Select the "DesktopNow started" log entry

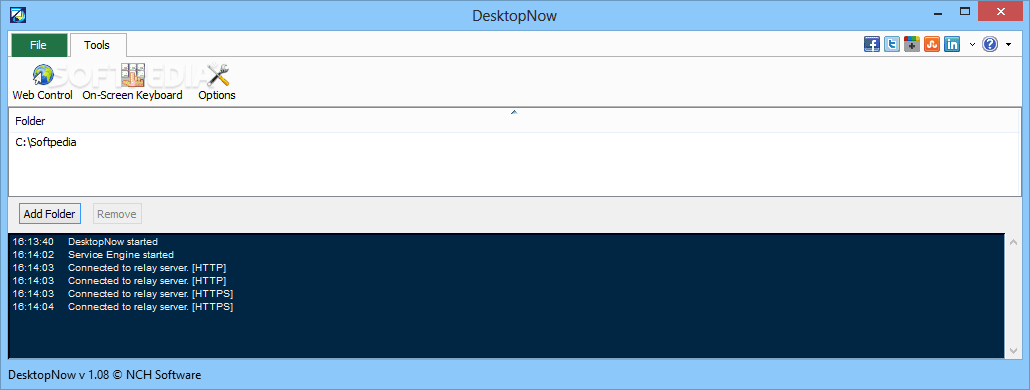point(113,242)
